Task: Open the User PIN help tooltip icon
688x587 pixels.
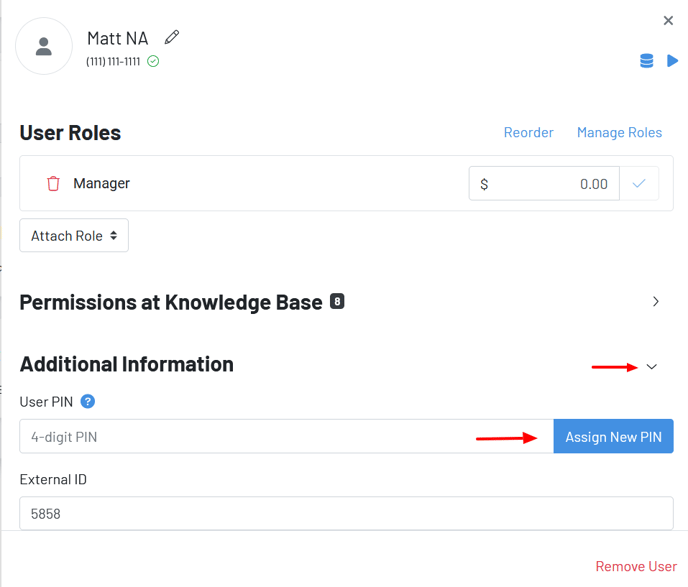Action: tap(88, 402)
